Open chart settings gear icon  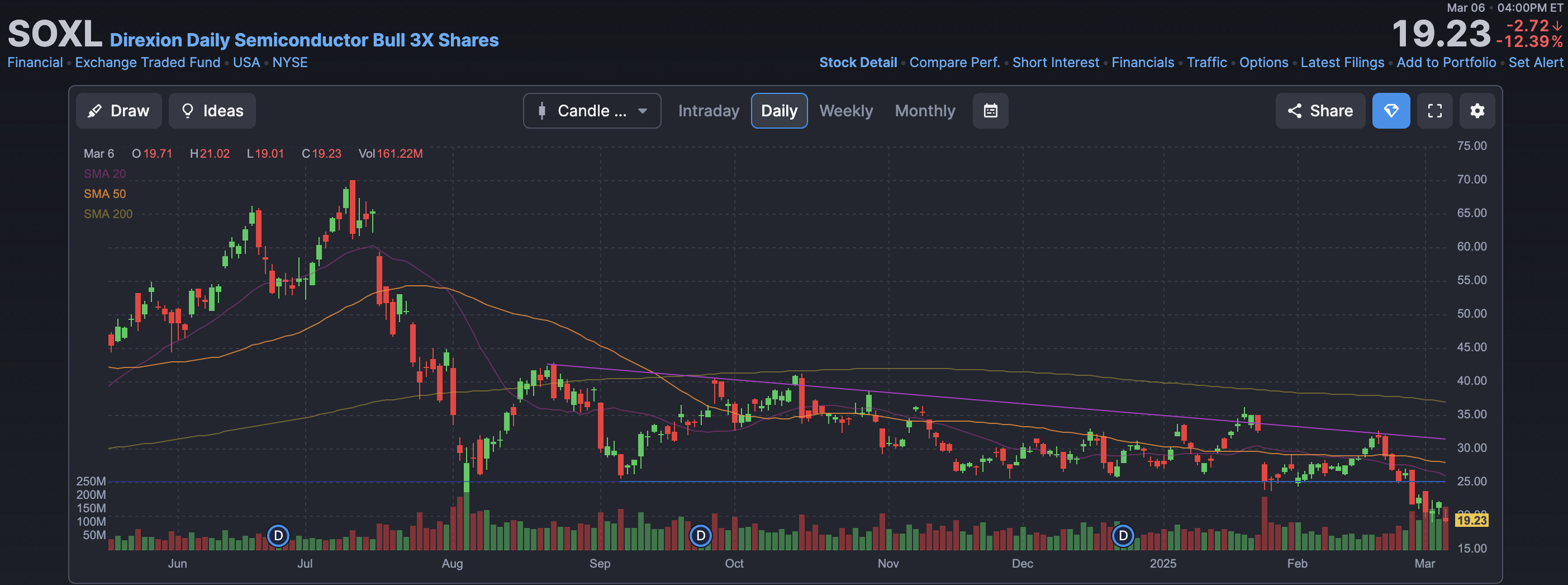pyautogui.click(x=1477, y=111)
